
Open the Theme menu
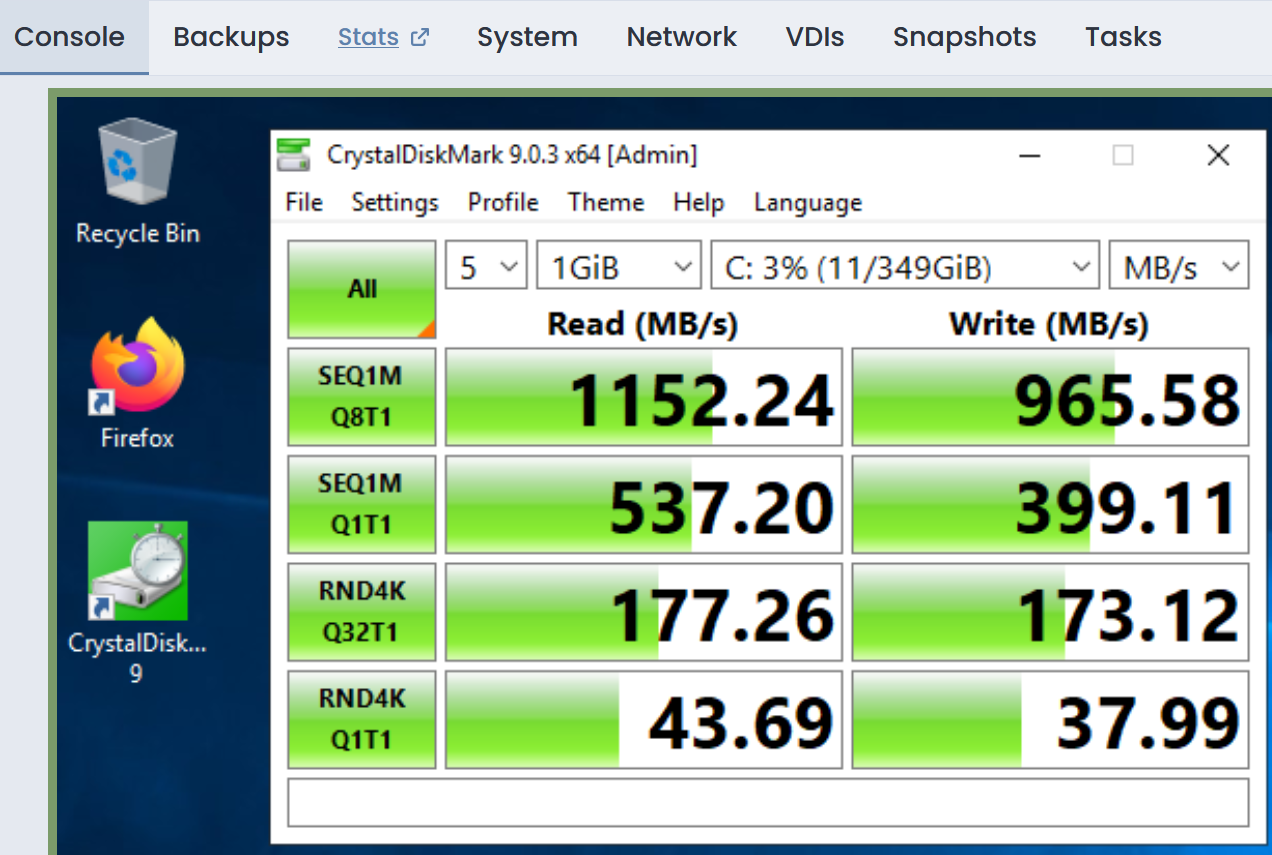606,202
